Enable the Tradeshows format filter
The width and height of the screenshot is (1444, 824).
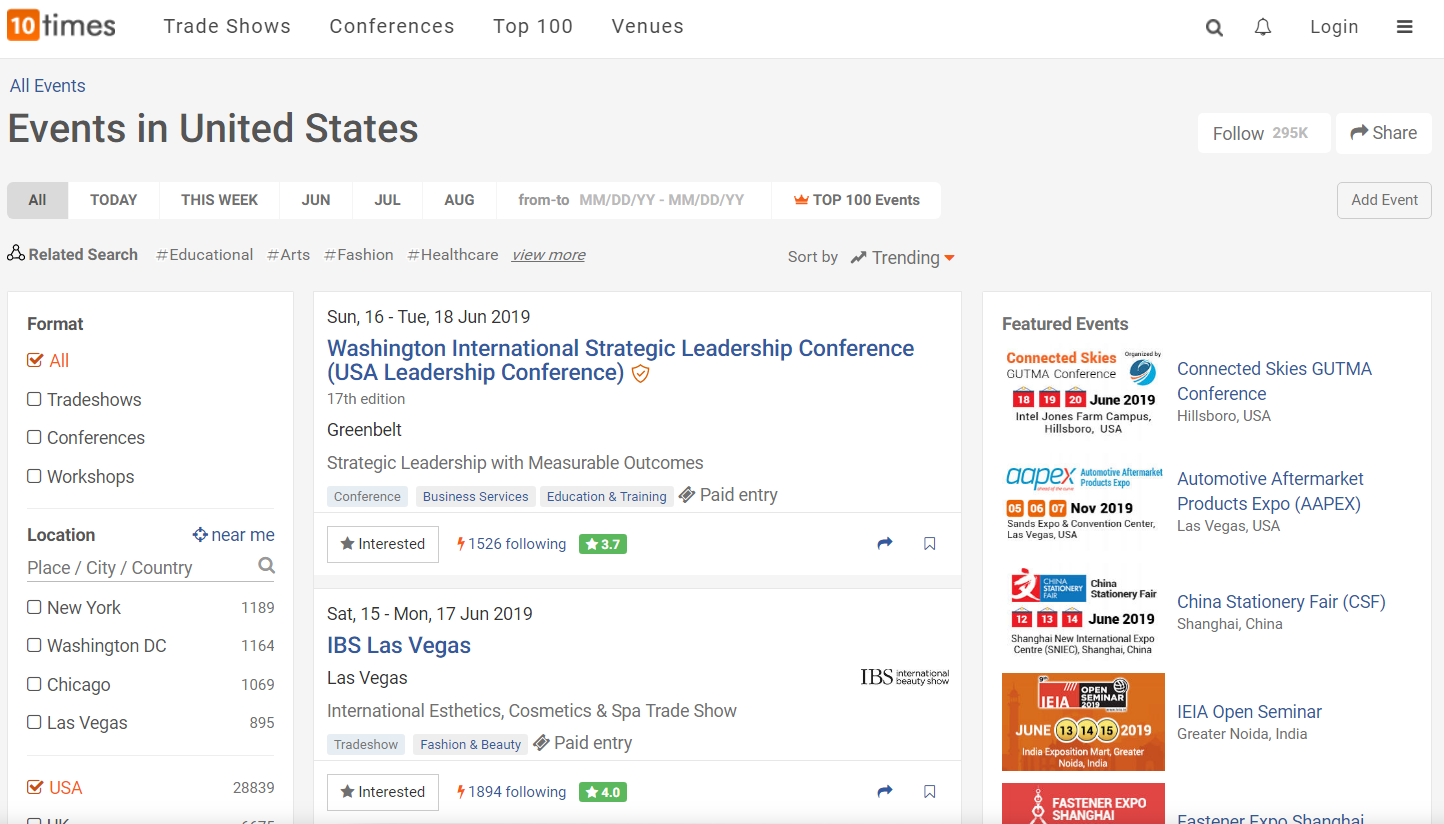click(33, 399)
